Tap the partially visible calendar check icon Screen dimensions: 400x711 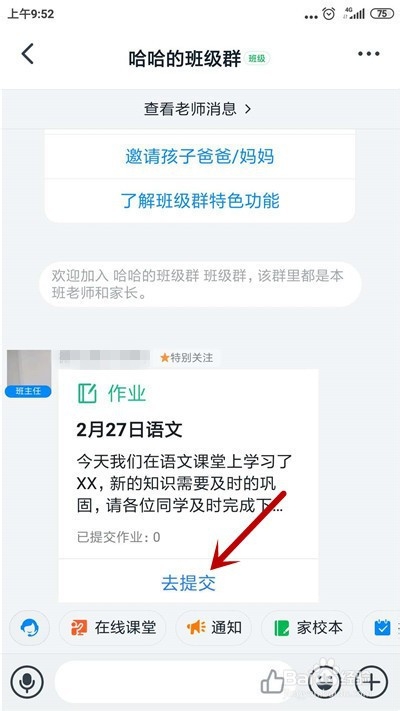382,628
